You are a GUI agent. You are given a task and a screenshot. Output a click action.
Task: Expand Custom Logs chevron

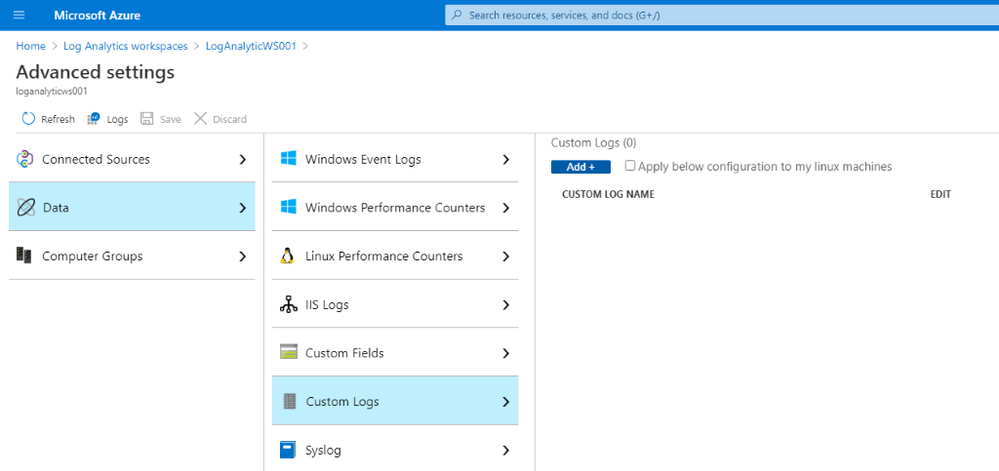[506, 402]
